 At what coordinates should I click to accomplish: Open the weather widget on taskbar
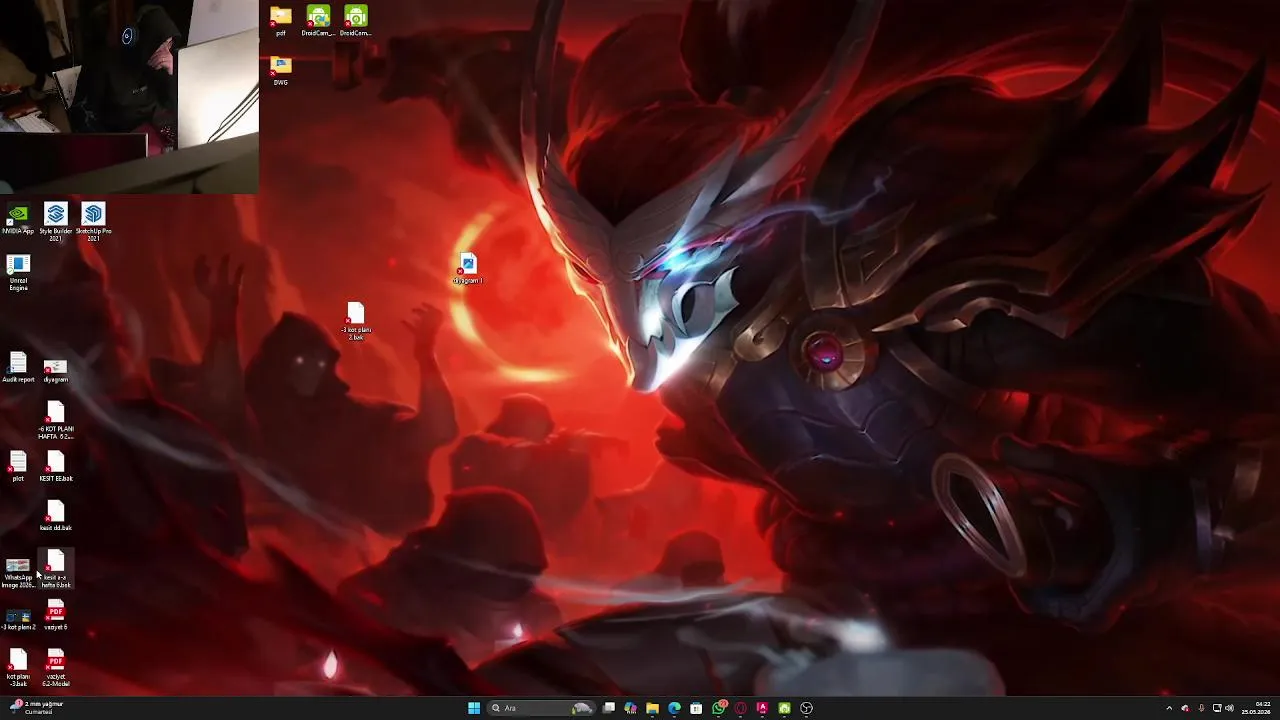36,708
